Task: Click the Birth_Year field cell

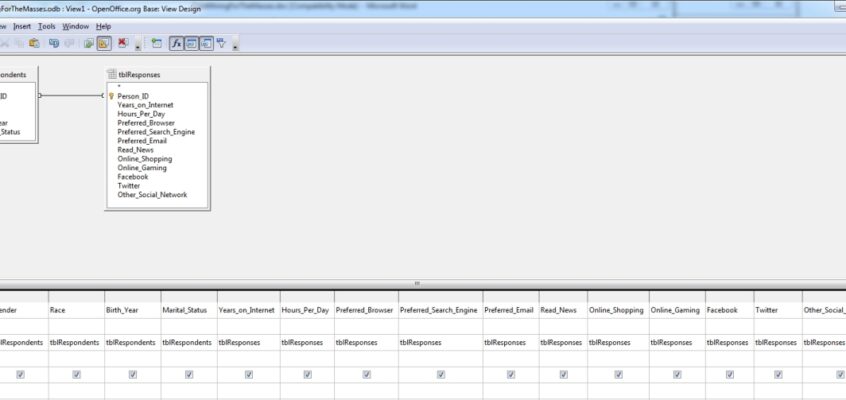Action: tap(133, 310)
